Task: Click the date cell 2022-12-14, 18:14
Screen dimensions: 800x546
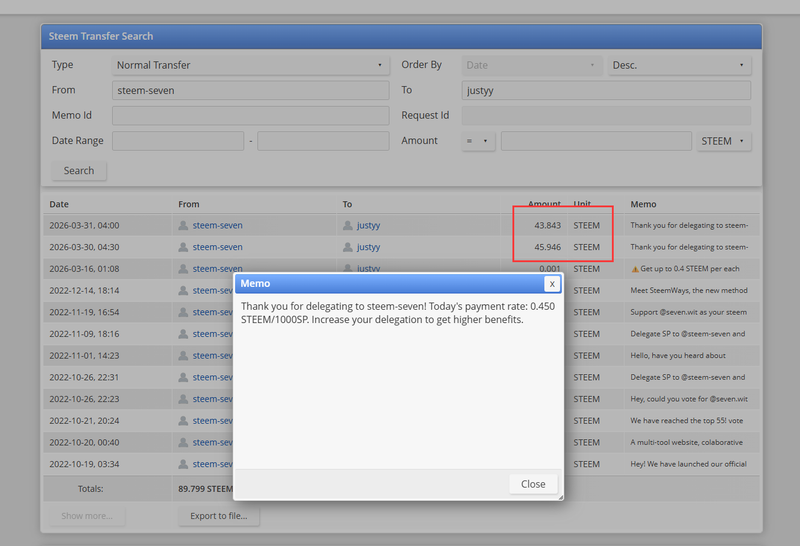Action: 84,290
